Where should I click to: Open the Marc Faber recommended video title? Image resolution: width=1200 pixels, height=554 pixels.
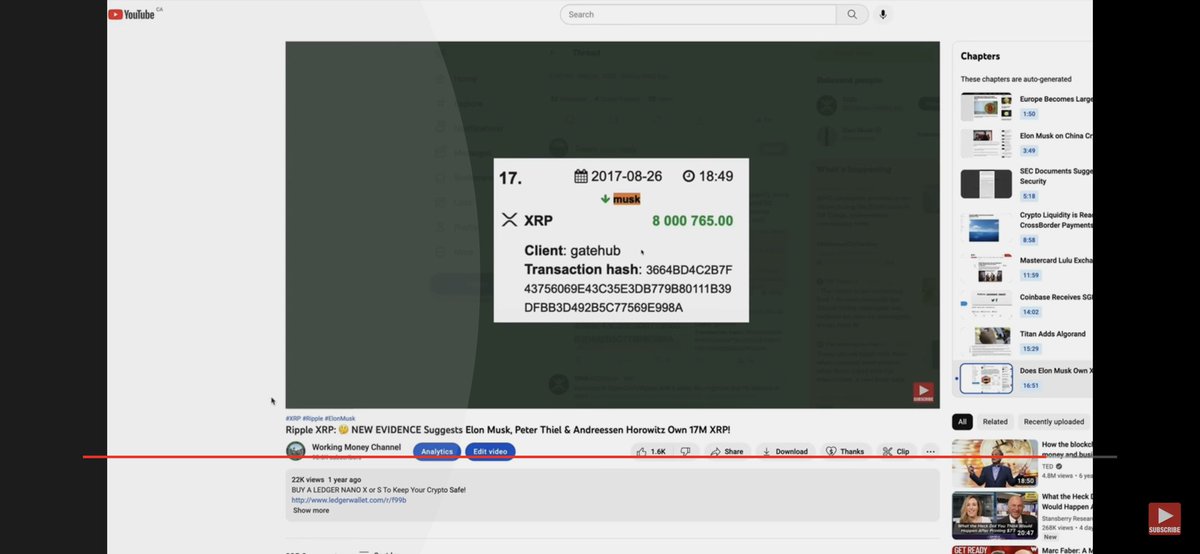click(x=1067, y=549)
